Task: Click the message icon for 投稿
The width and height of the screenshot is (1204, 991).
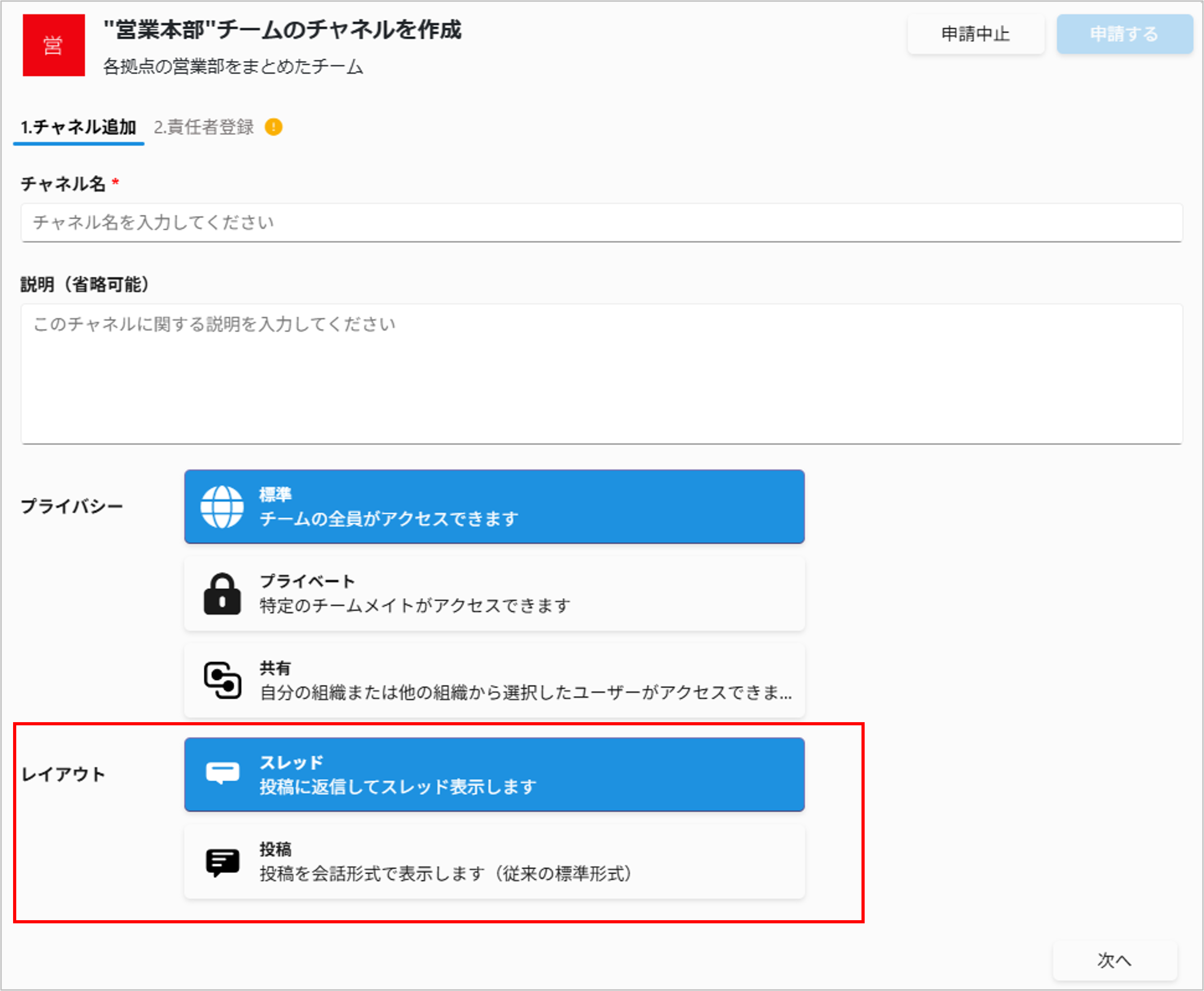Action: coord(222,862)
